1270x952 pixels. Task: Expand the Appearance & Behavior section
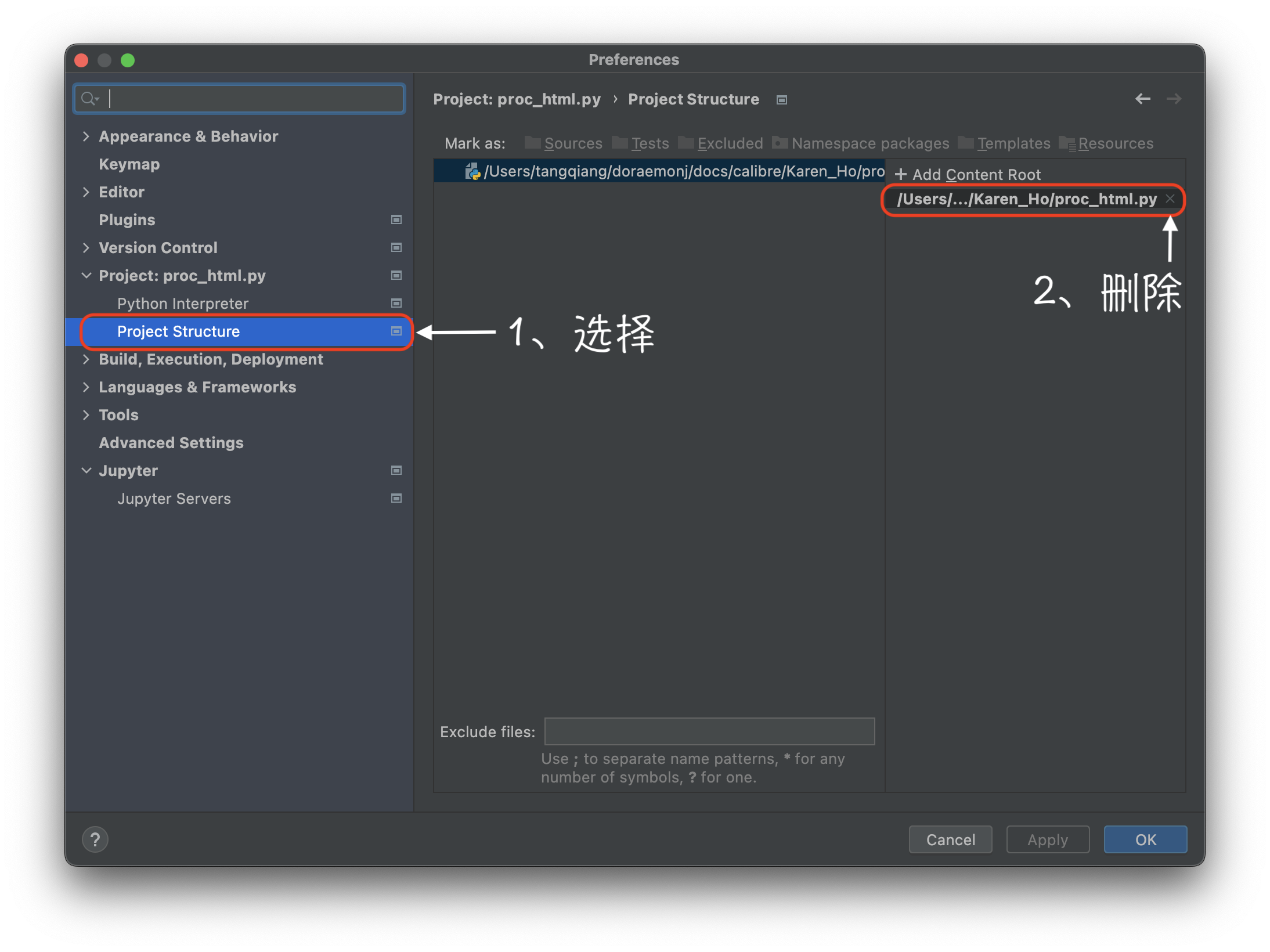point(86,136)
